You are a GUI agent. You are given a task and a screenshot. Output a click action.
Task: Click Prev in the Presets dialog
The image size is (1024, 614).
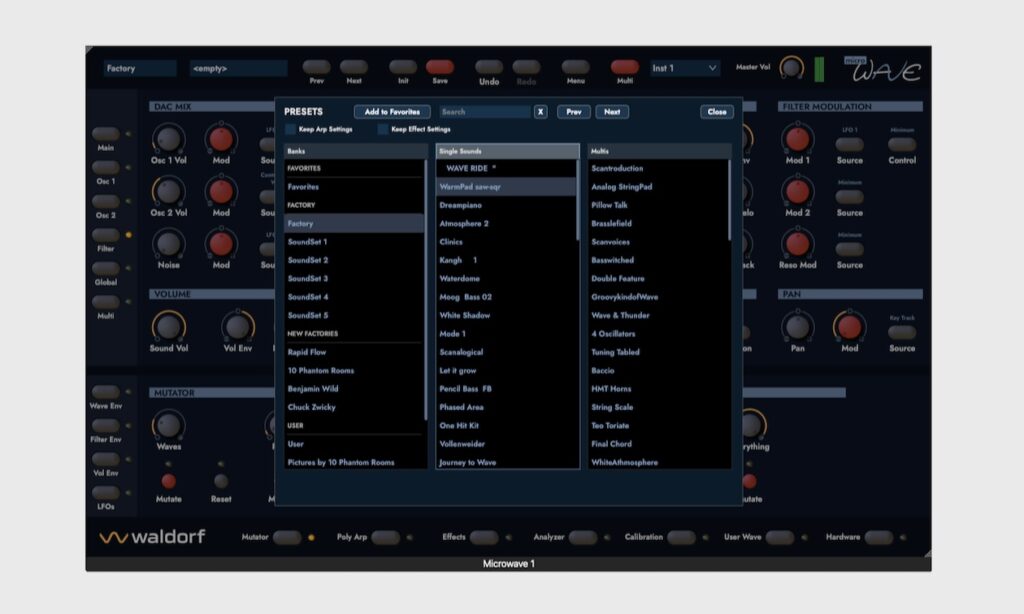point(573,112)
